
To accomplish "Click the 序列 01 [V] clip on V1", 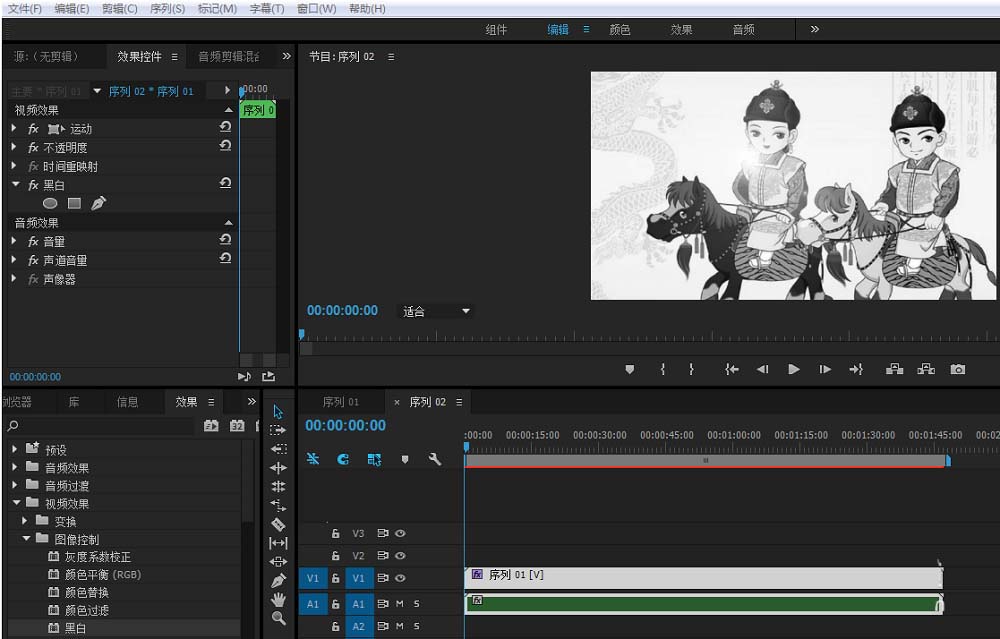I will (x=700, y=577).
